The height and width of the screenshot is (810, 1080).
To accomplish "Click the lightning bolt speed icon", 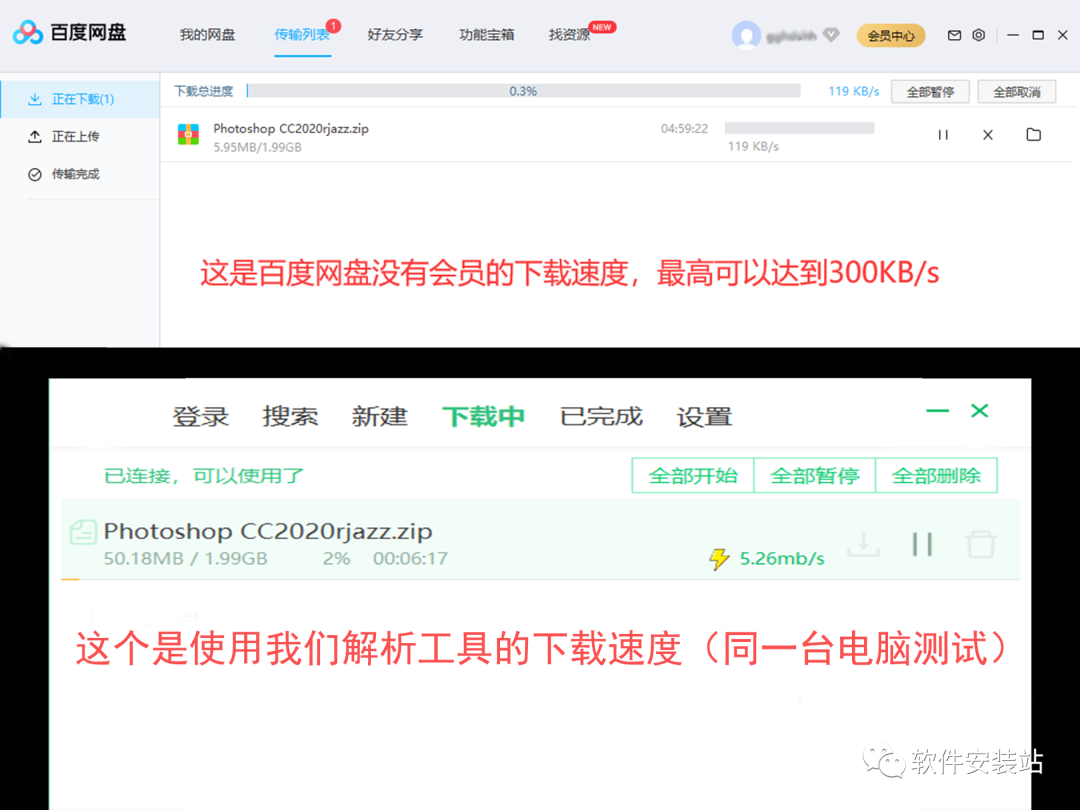I will 718,559.
